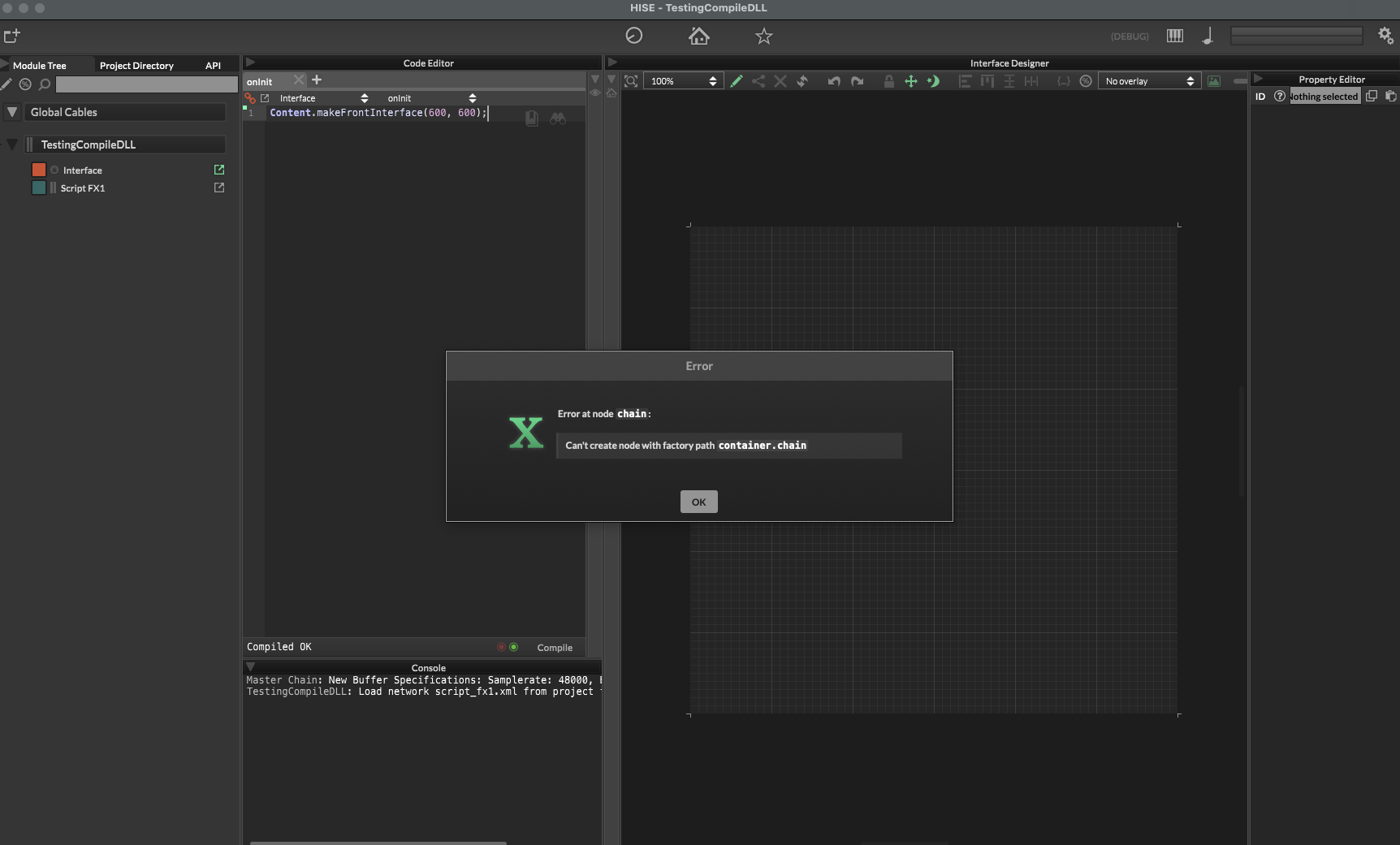Toggle the Interface bypass circle
Viewport: 1400px width, 845px height.
pos(54,170)
